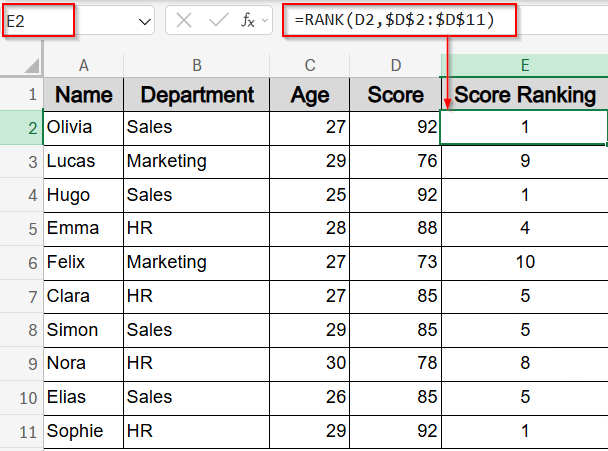This screenshot has width=608, height=451.
Task: Select Nora's age cell showing 30
Action: tap(309, 363)
